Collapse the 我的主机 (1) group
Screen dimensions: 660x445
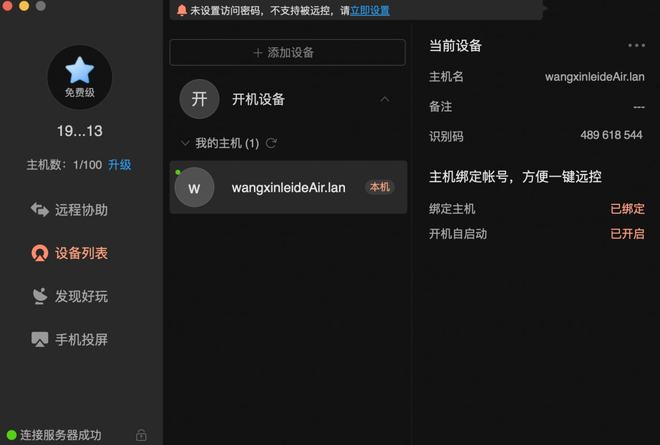185,143
